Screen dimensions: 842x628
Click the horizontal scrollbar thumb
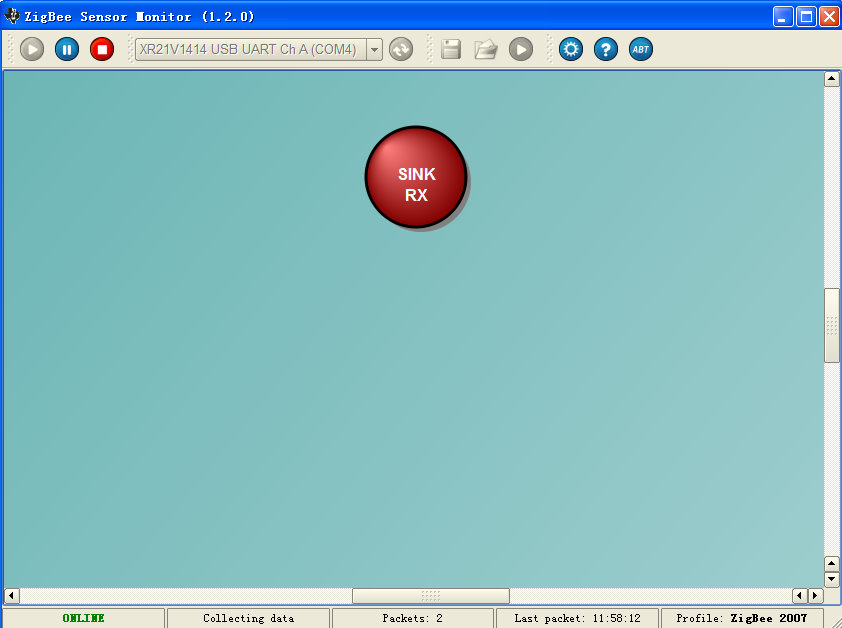click(x=430, y=596)
